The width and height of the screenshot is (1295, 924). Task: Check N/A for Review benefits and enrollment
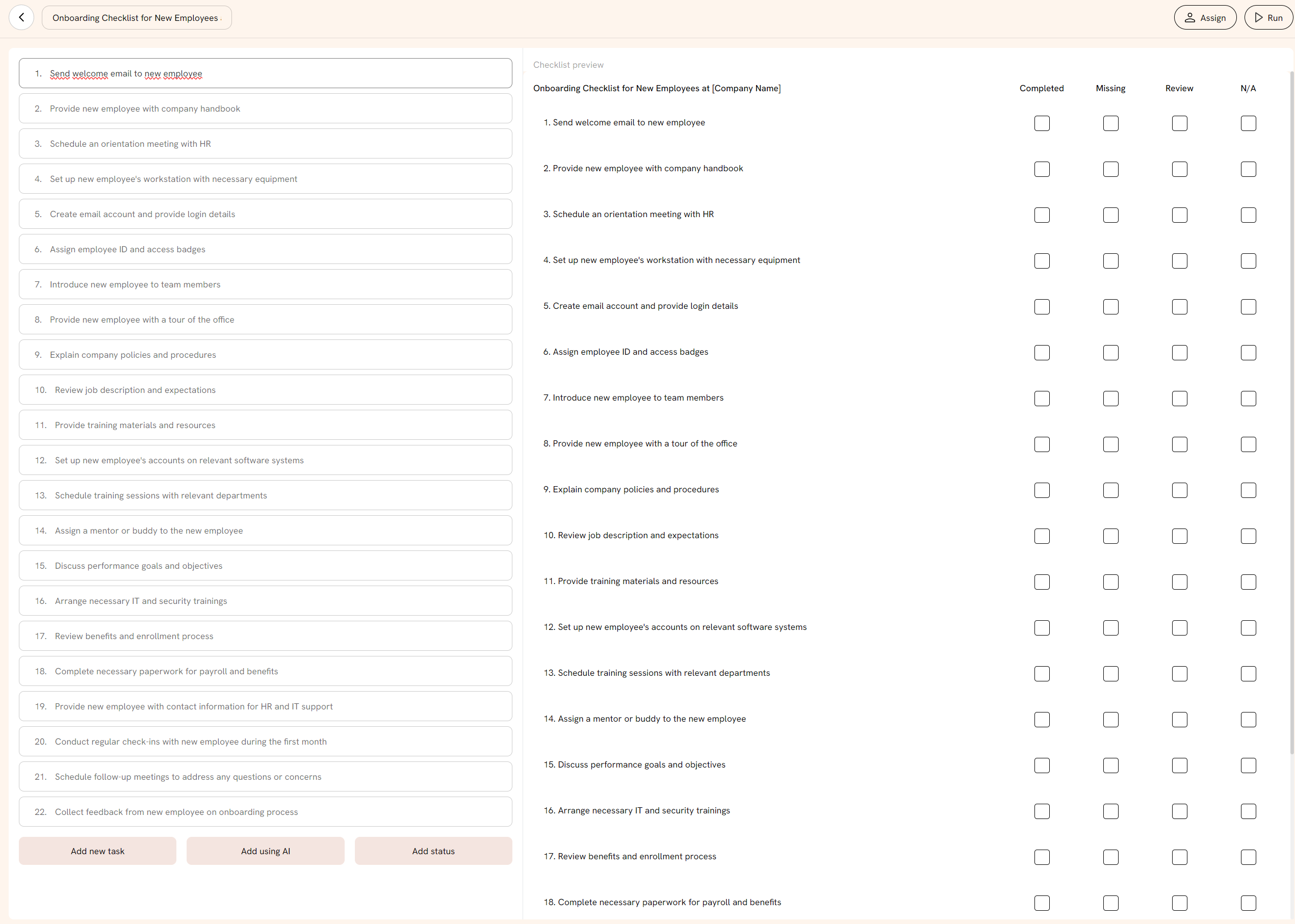click(x=1248, y=857)
